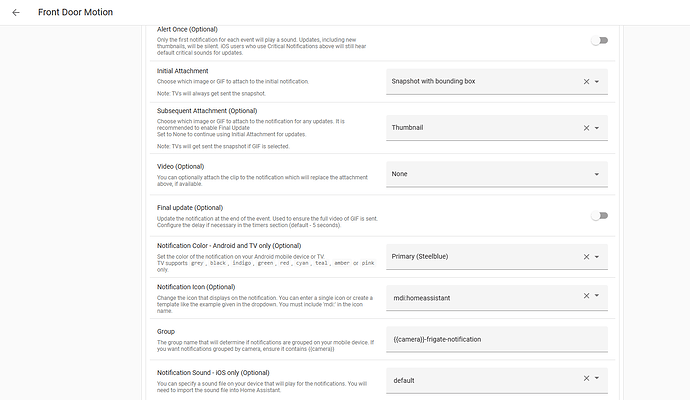Image resolution: width=690 pixels, height=400 pixels.
Task: Open the Video dropdown arrow
Action: 597,174
